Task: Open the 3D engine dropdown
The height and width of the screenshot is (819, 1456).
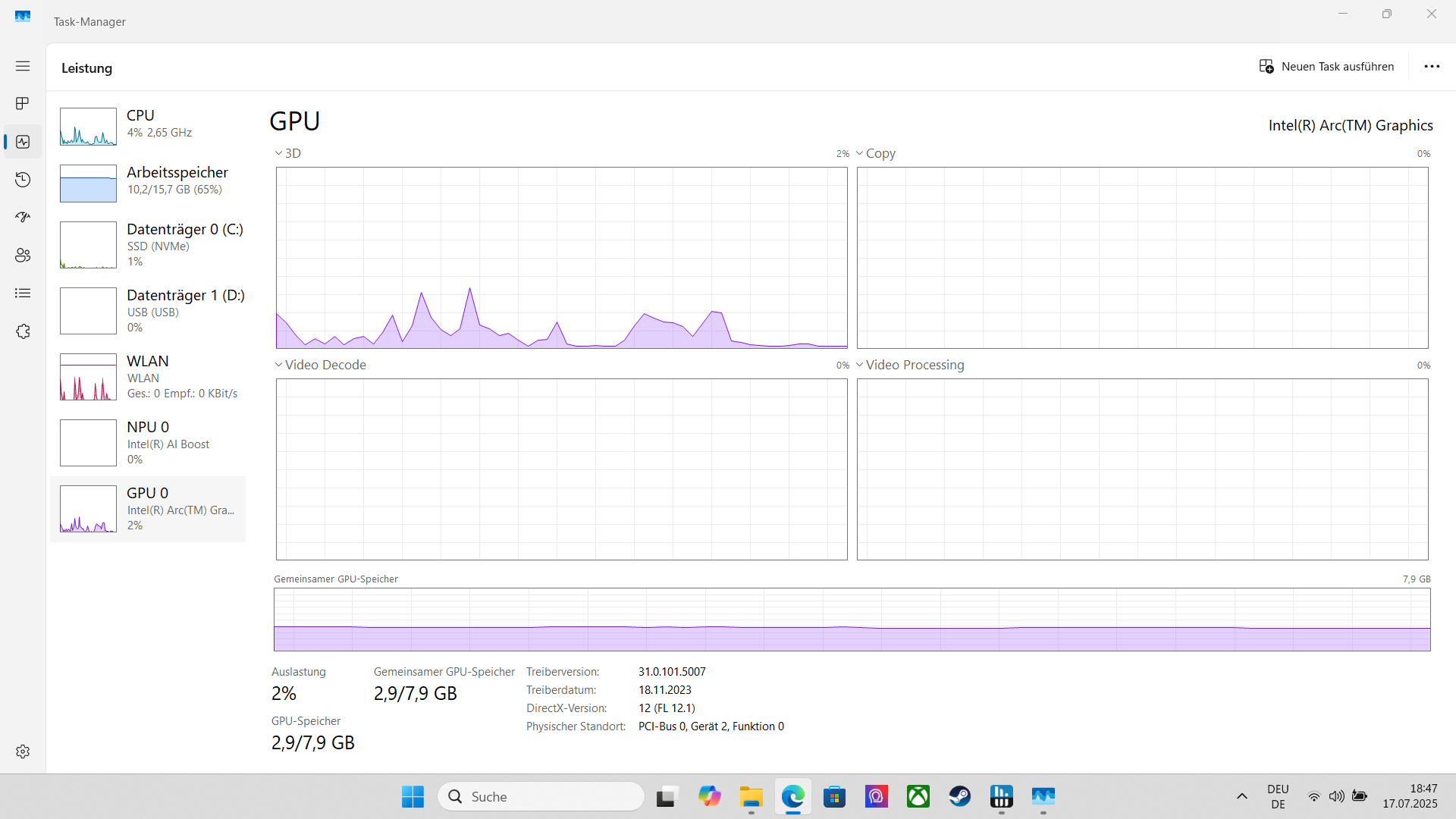Action: point(288,153)
